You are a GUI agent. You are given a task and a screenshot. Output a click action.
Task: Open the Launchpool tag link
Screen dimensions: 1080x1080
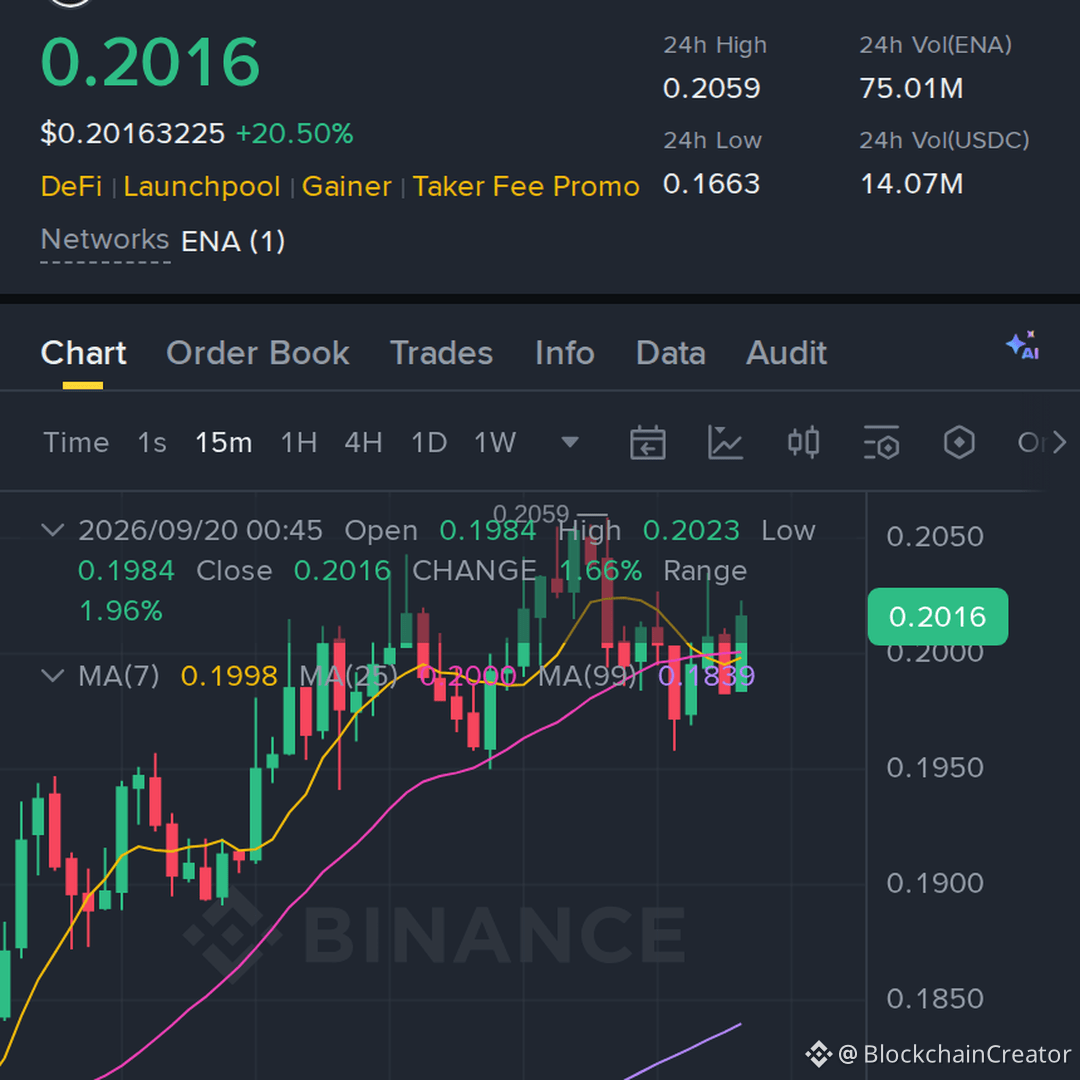click(202, 187)
